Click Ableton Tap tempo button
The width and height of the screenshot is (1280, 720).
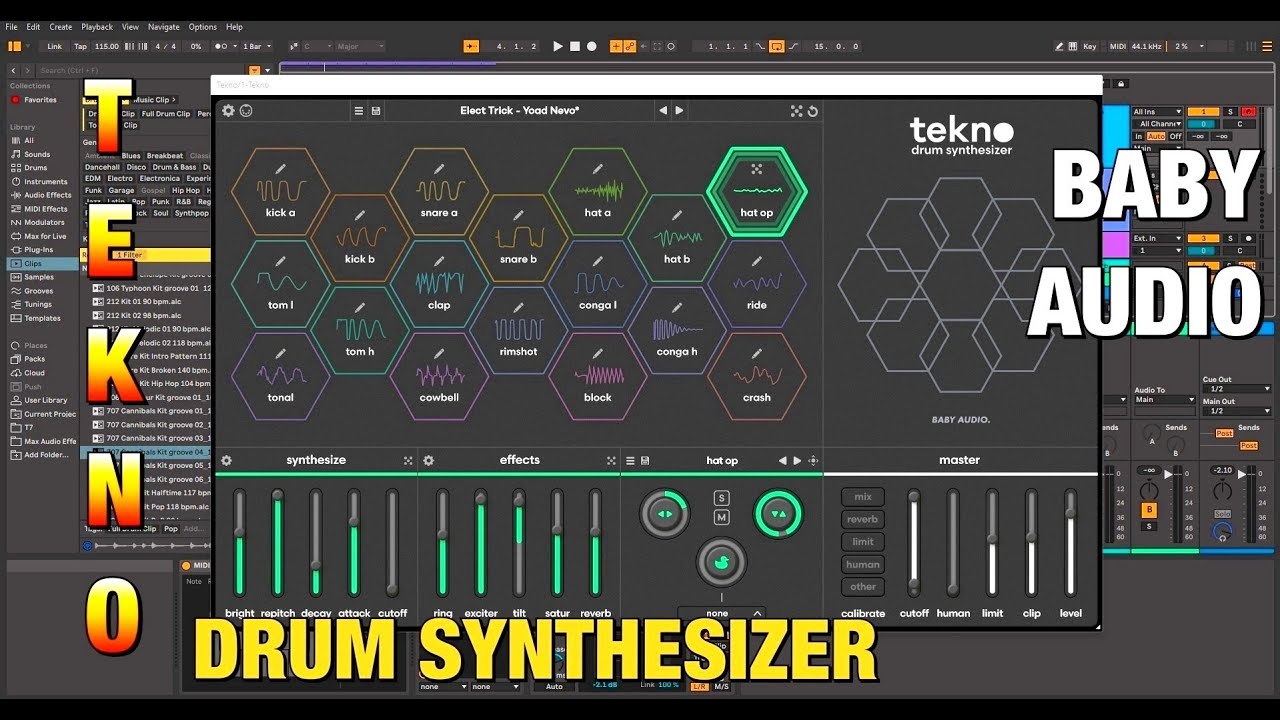point(81,46)
